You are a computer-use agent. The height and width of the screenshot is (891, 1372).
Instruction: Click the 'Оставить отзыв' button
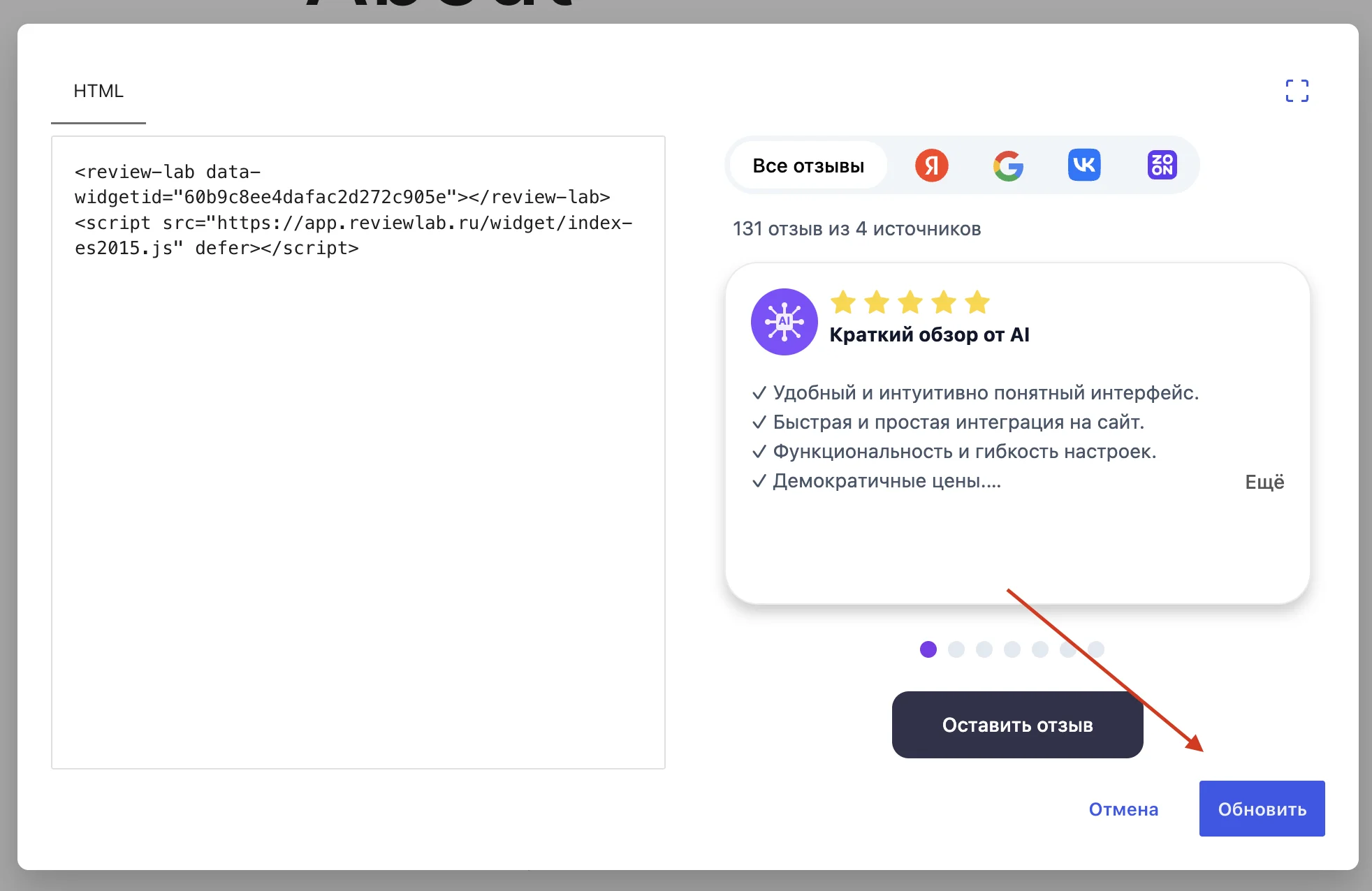pos(1017,725)
